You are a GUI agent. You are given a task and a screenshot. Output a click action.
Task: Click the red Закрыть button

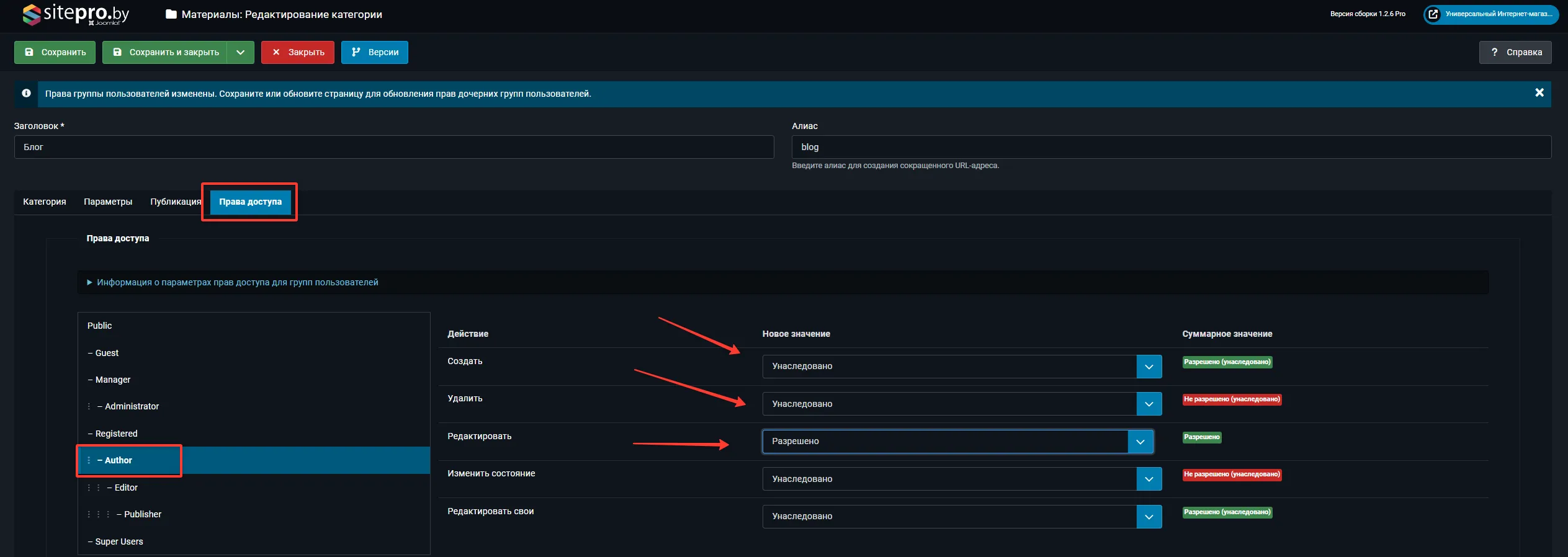298,53
